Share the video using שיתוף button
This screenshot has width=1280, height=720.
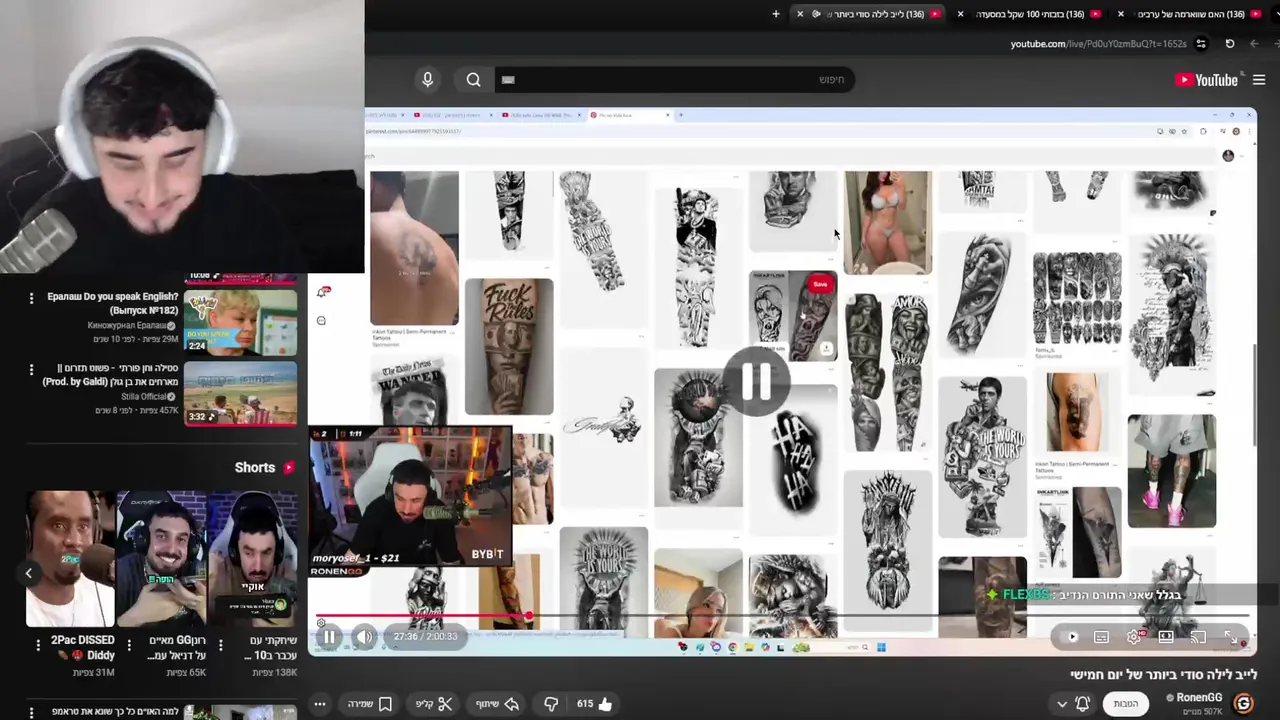tap(497, 704)
